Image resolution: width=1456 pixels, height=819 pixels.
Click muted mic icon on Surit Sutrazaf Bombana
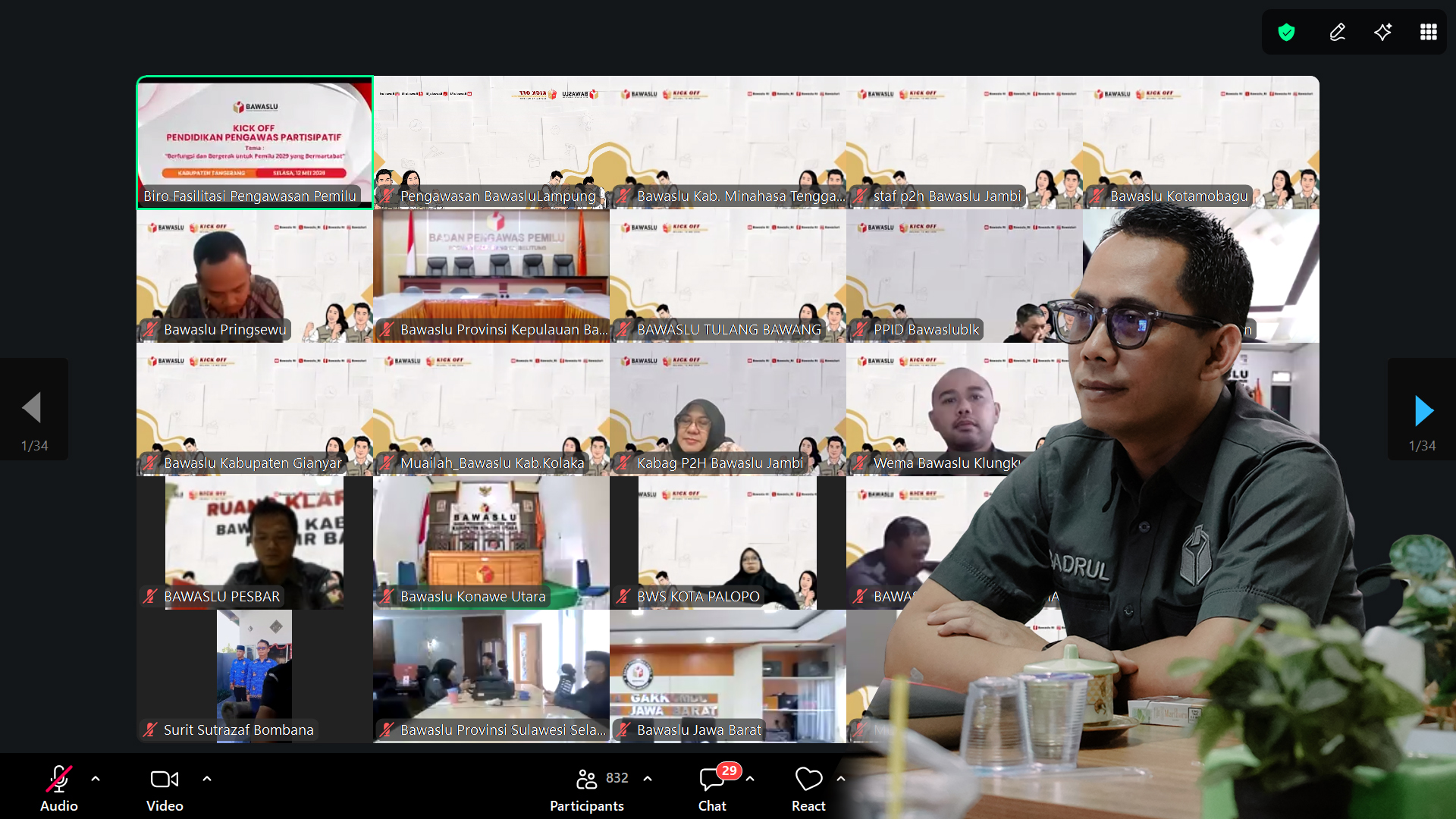click(150, 730)
